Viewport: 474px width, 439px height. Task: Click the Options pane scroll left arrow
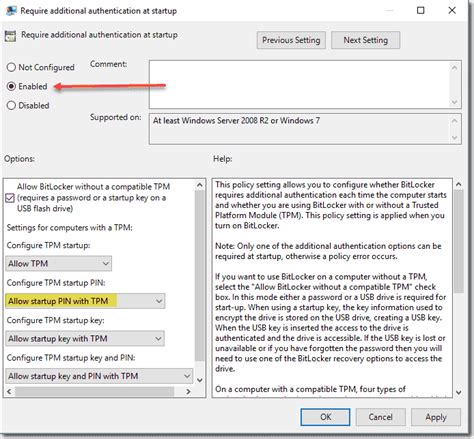point(9,391)
